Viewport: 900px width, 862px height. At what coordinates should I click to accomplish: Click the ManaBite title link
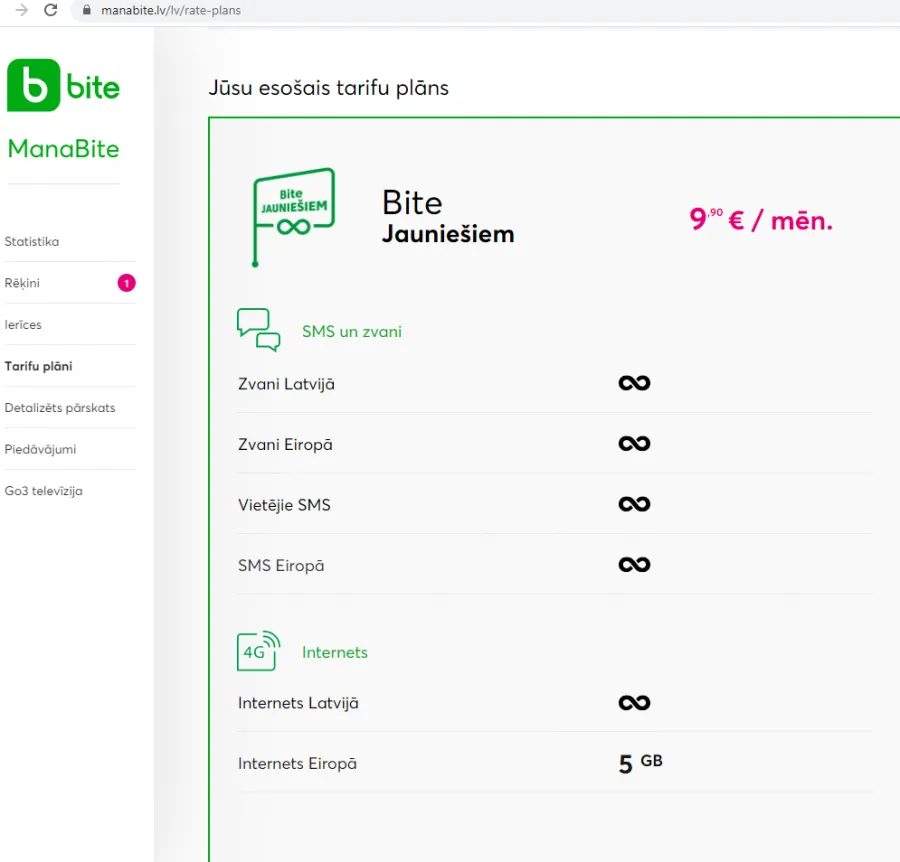[63, 149]
